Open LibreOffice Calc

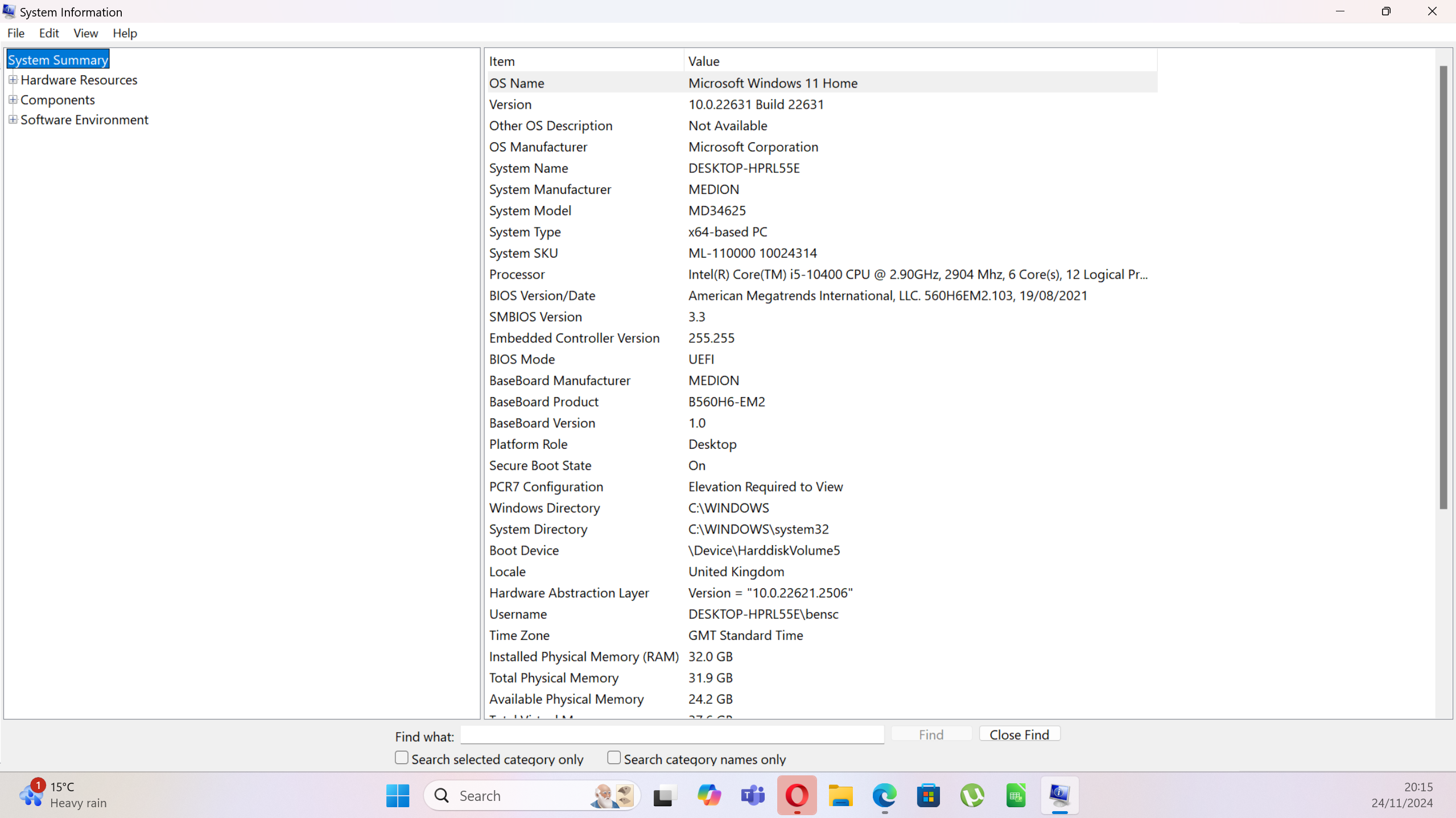pos(1016,795)
